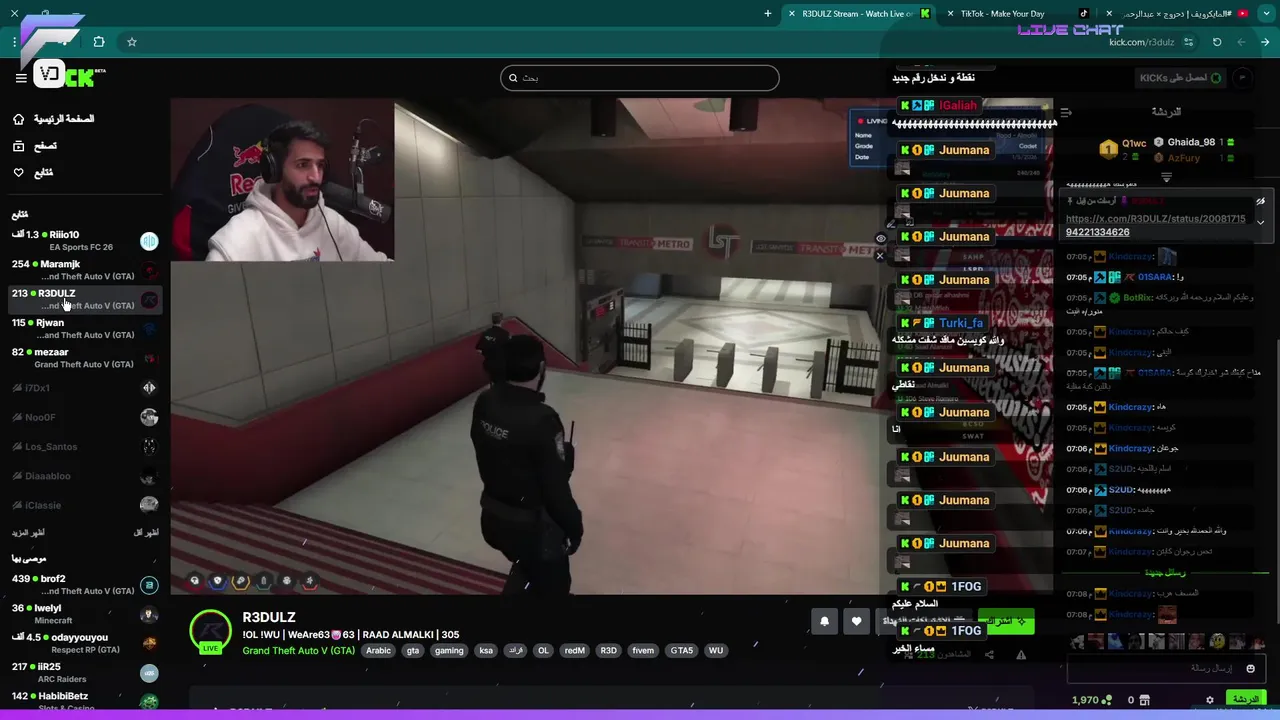
Task: Open the pinned x.com R3DULZ status link
Action: pos(1155,225)
